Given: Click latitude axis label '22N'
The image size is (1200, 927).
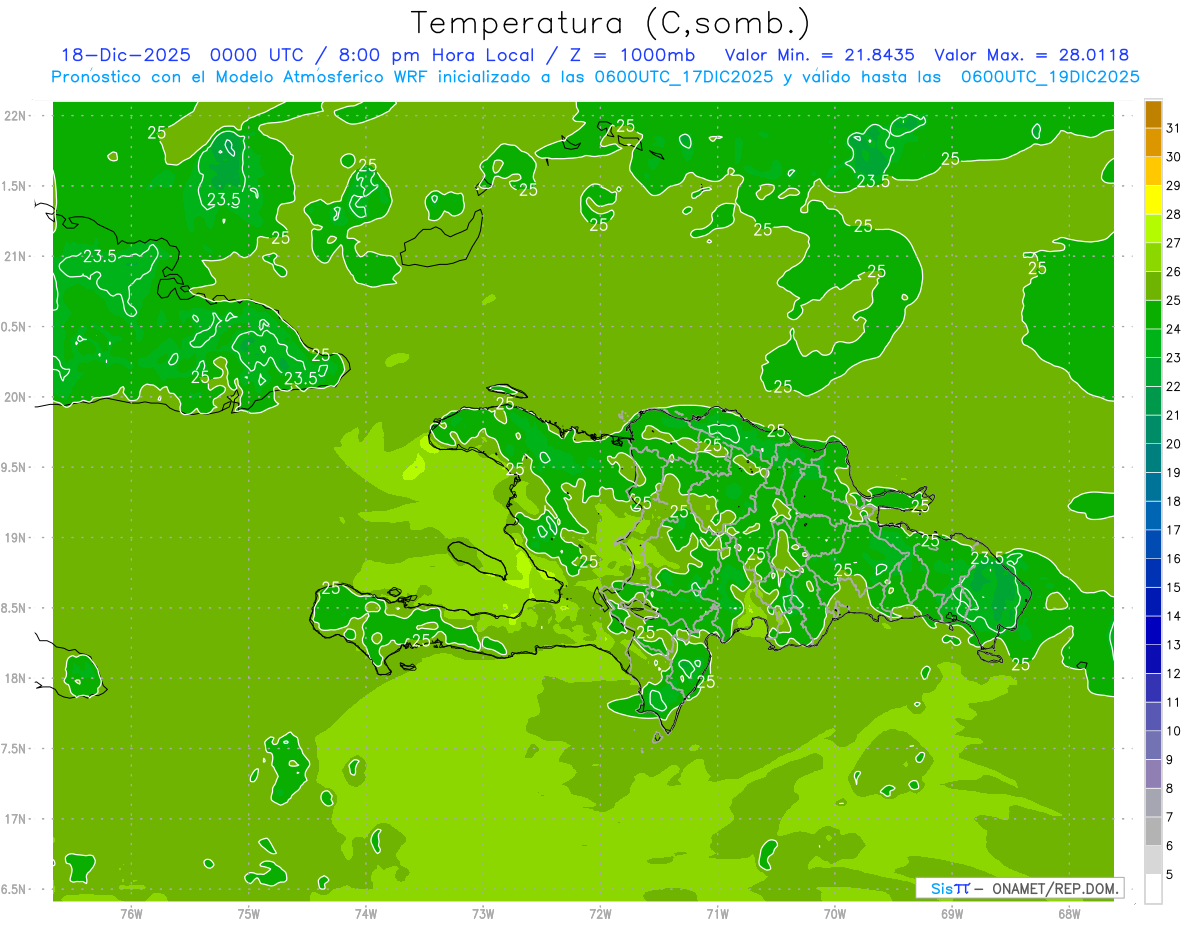Looking at the screenshot, I should (15, 116).
